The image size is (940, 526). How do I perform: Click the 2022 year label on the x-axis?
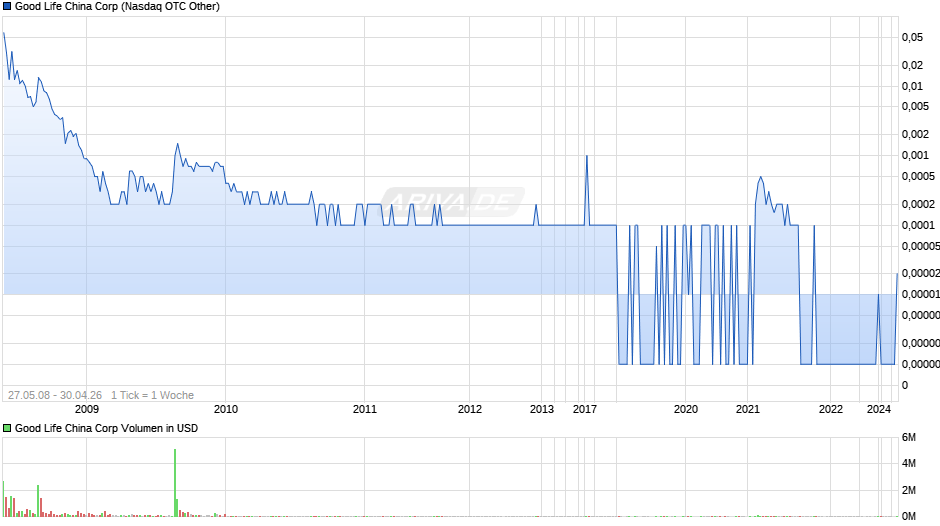pyautogui.click(x=830, y=409)
